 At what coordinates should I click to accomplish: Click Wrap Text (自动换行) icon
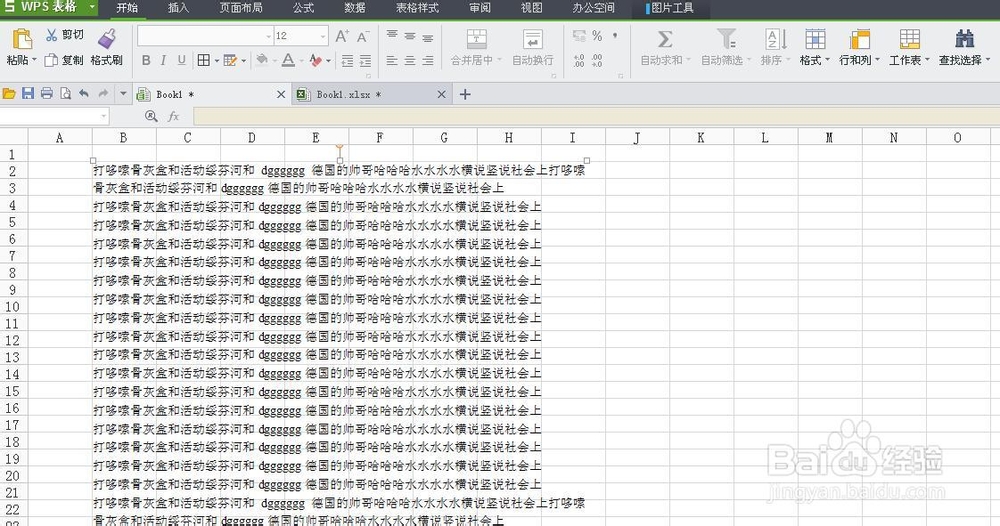point(533,39)
